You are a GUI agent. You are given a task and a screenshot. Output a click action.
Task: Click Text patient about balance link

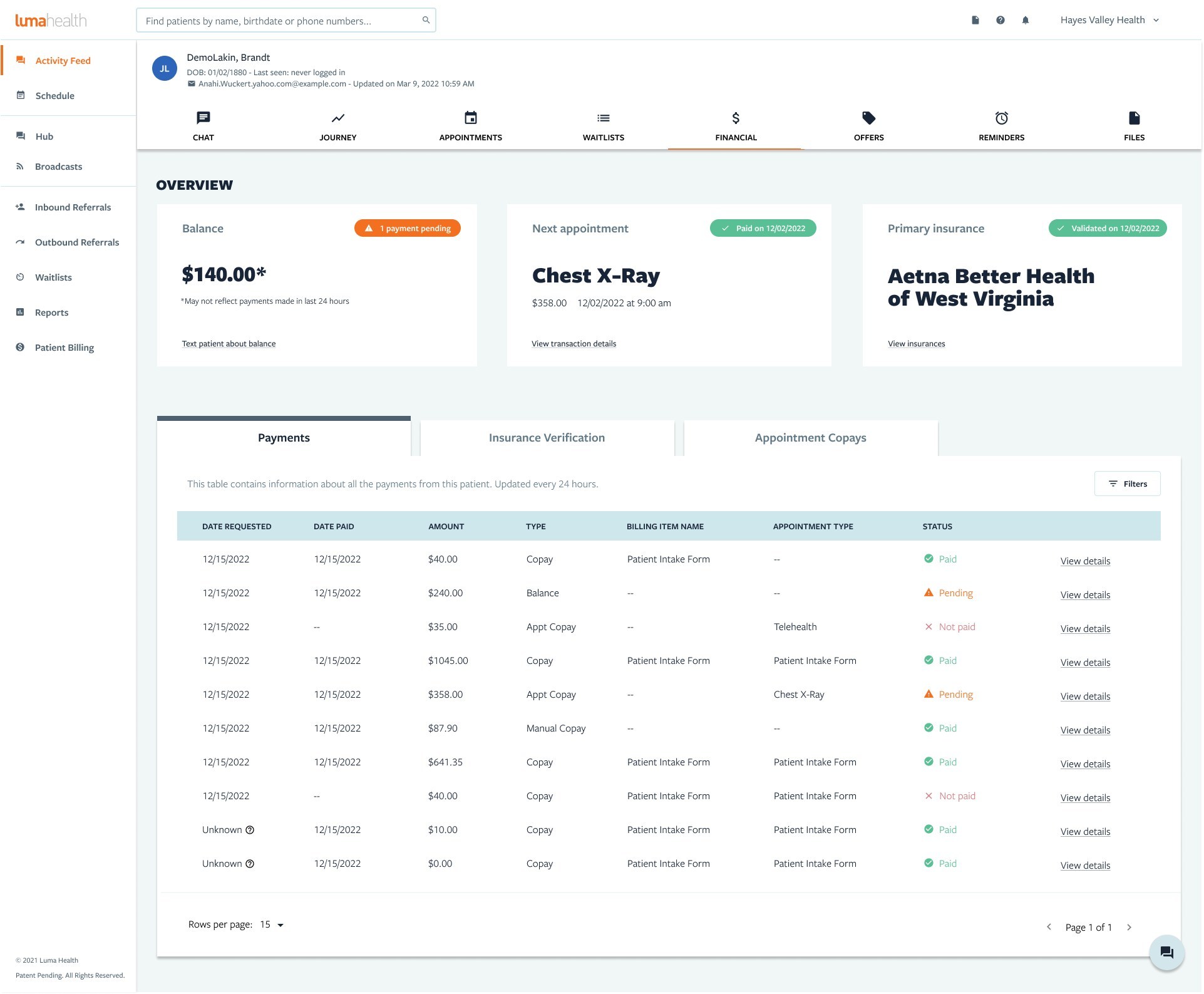(229, 343)
